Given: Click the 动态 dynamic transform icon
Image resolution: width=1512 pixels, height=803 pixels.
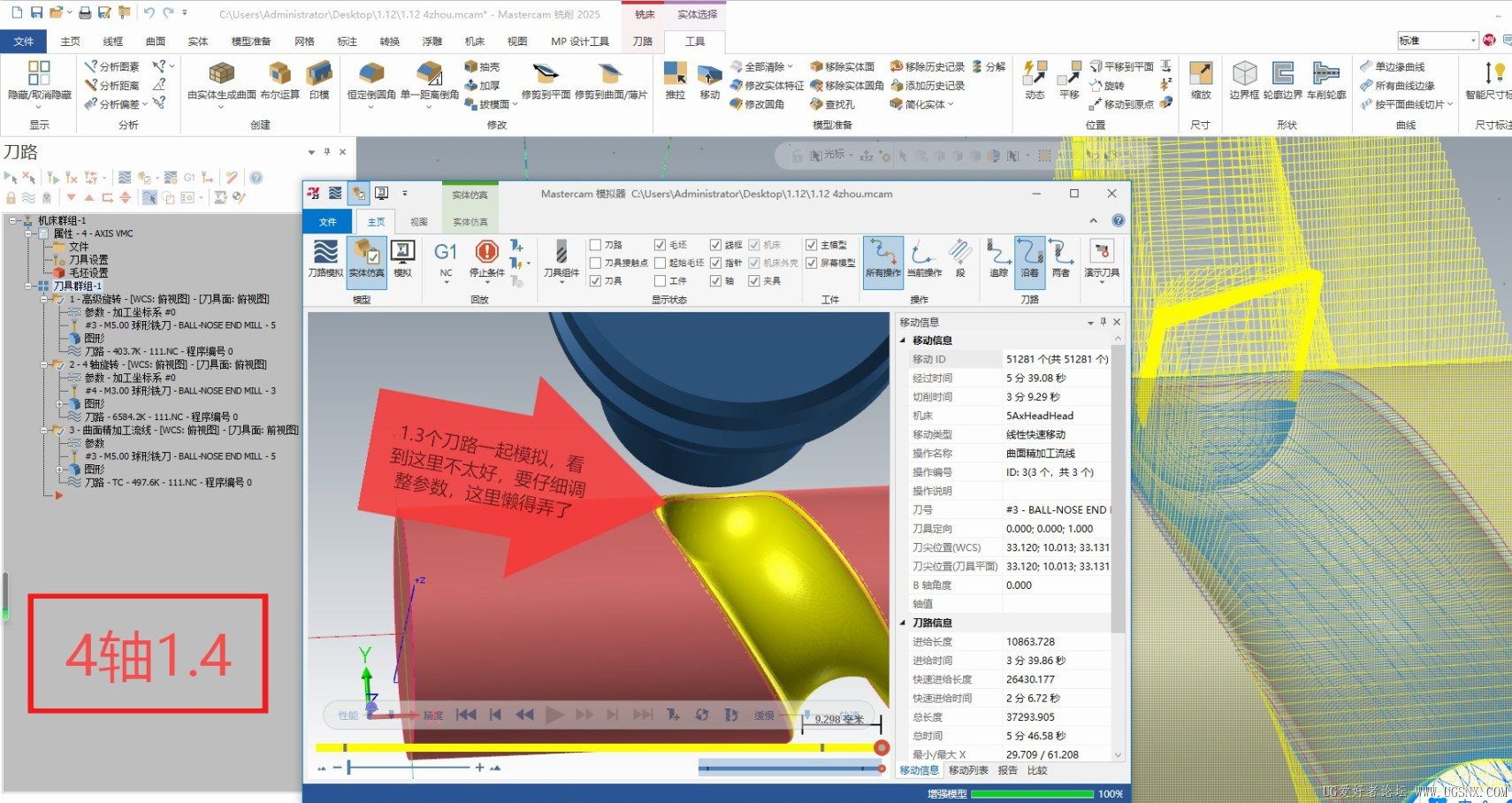Looking at the screenshot, I should [x=1035, y=81].
